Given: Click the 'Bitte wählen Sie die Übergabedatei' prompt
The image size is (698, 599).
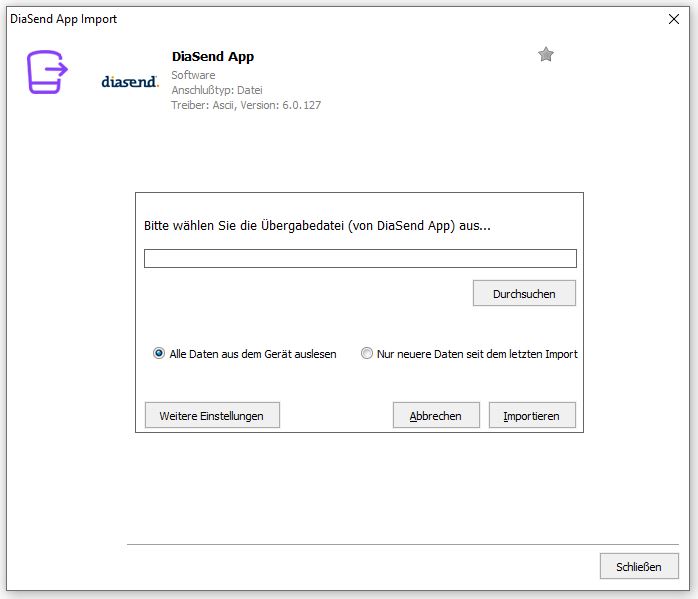Looking at the screenshot, I should click(x=317, y=226).
